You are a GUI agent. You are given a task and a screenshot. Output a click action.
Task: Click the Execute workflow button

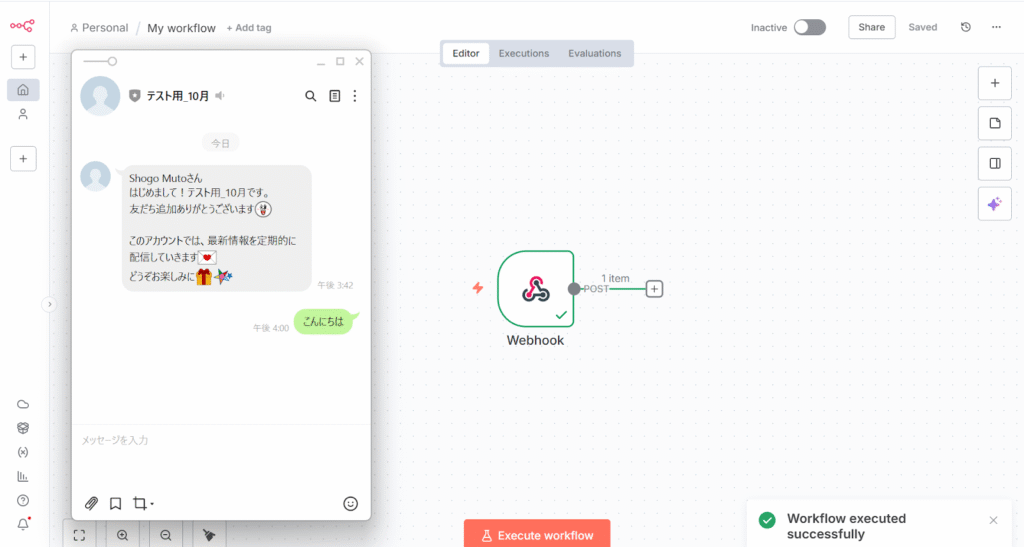click(x=537, y=534)
